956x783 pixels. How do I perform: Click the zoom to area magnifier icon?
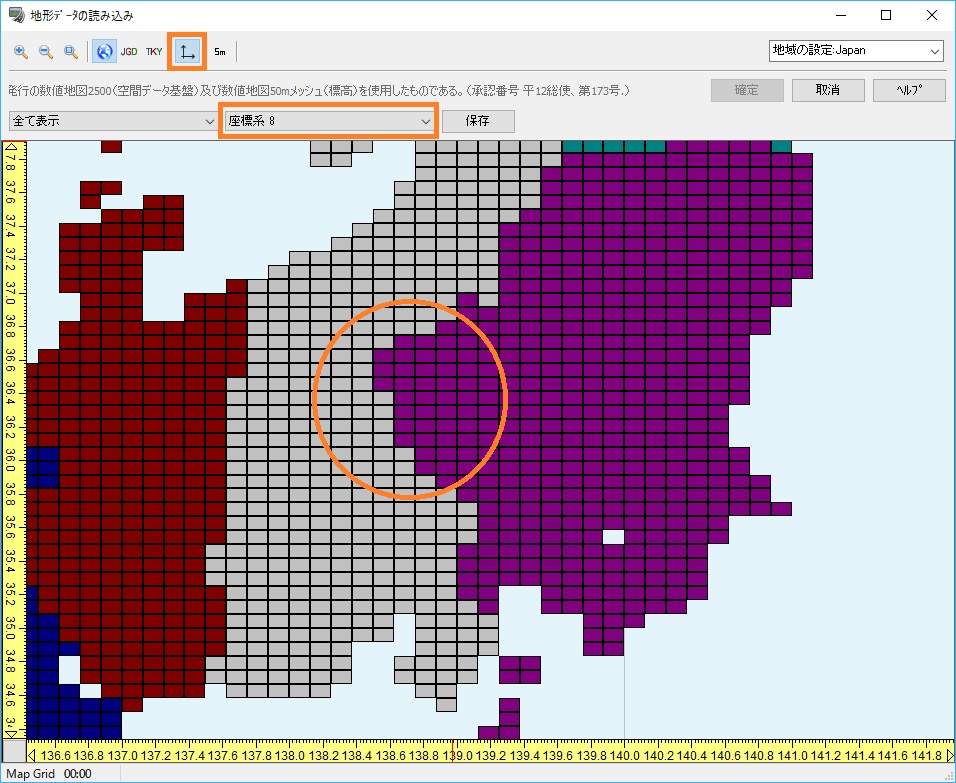71,52
